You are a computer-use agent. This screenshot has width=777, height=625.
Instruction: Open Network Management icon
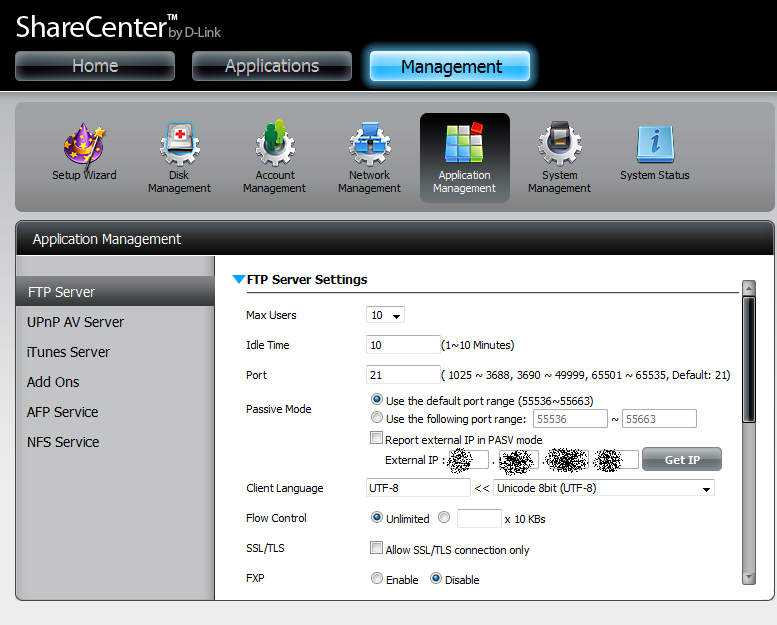click(369, 158)
